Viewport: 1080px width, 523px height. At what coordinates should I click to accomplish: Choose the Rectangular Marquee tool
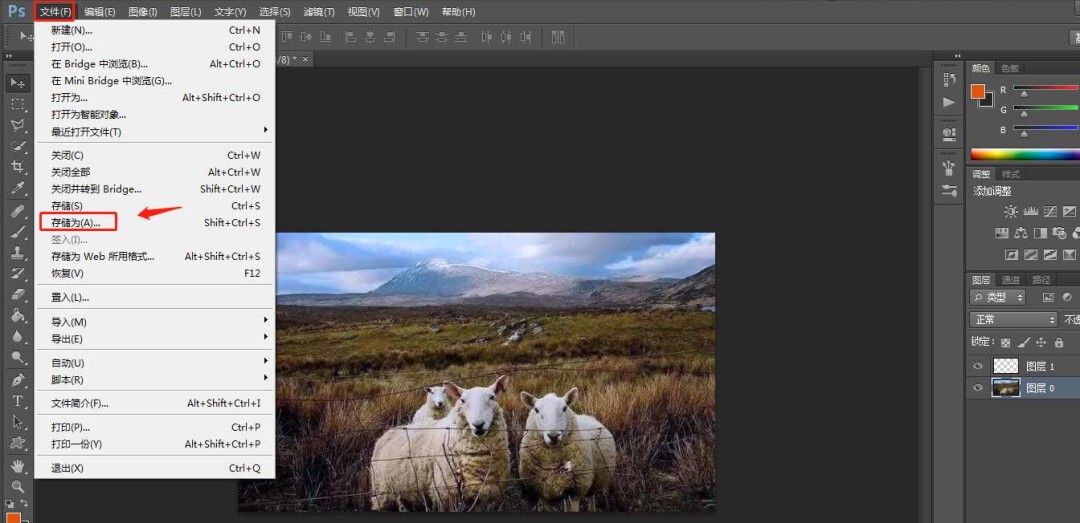(x=17, y=104)
